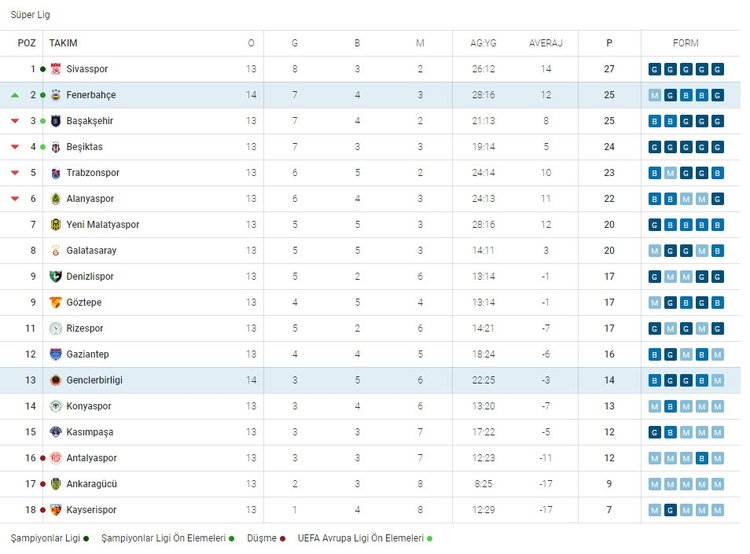The image size is (750, 554).
Task: Click the Beşiktaş team badge
Action: point(56,147)
